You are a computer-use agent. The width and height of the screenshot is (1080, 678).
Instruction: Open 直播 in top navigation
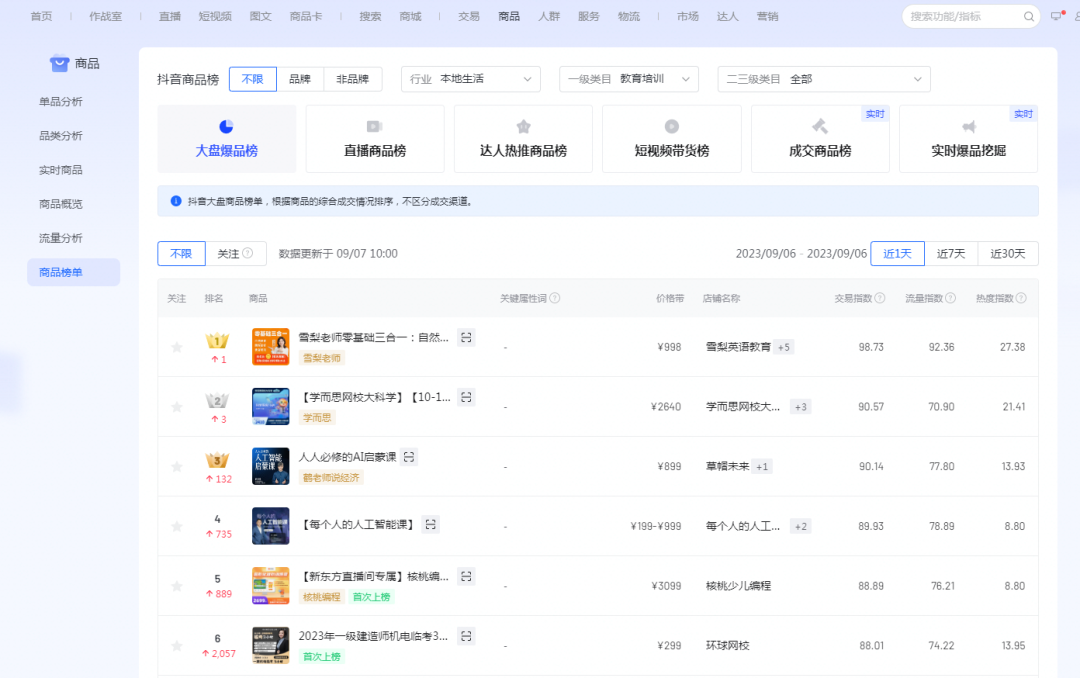pyautogui.click(x=169, y=17)
